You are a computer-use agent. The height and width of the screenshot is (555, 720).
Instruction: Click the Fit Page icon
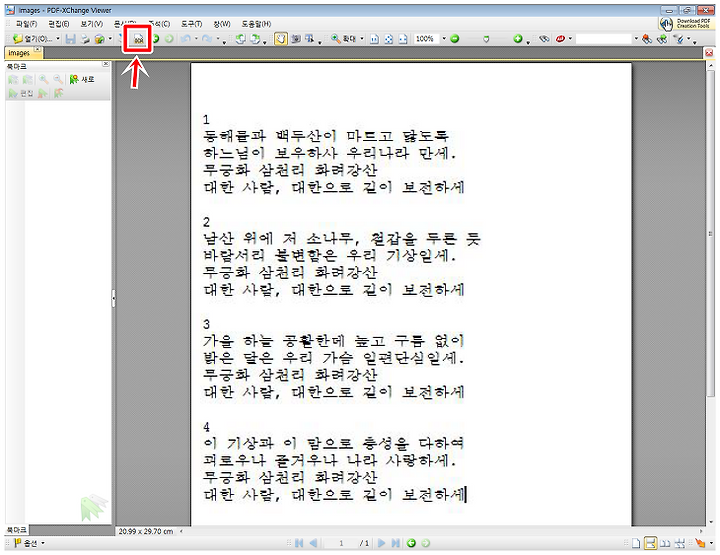(x=388, y=39)
